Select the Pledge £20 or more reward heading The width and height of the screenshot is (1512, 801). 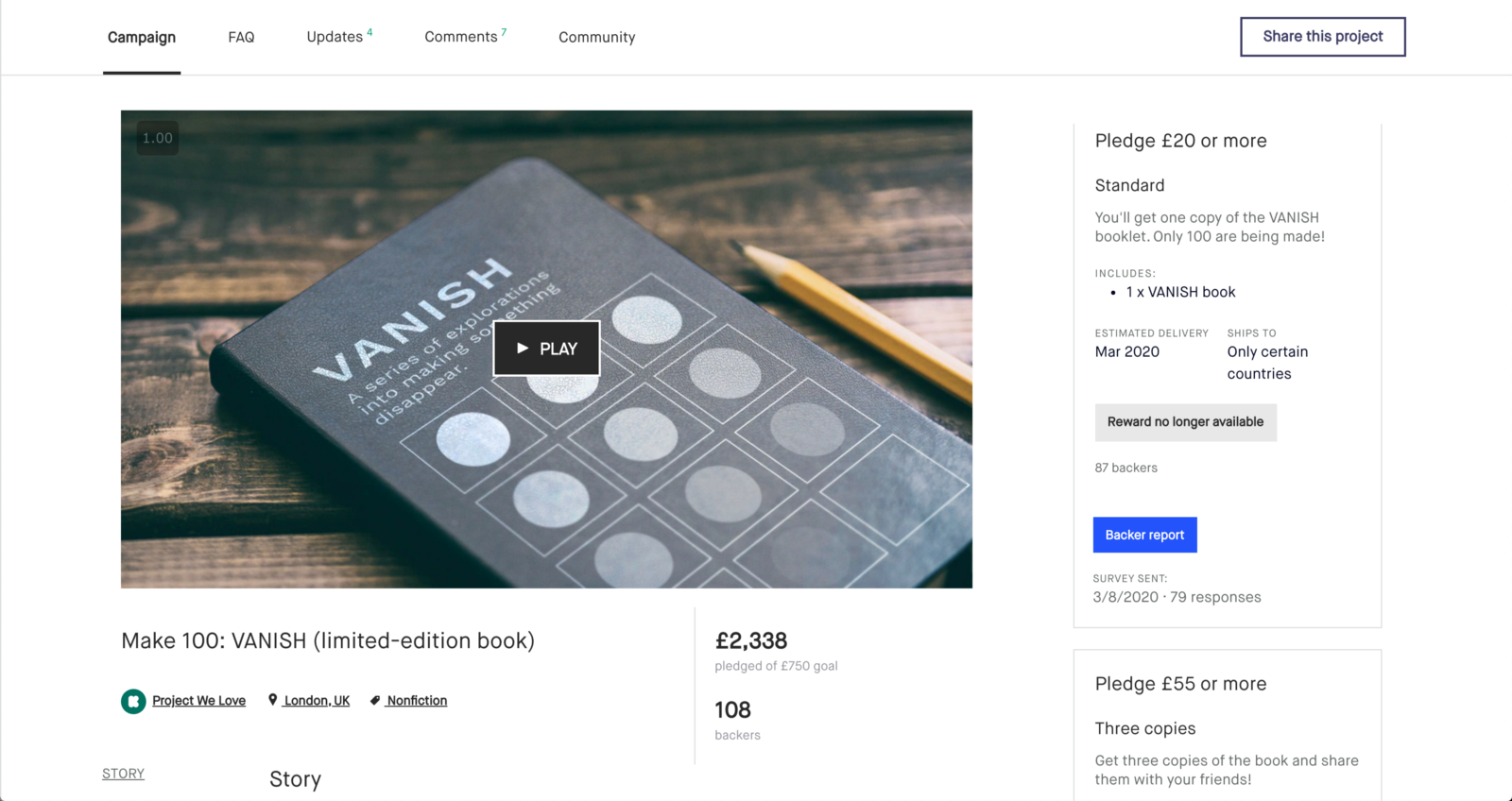[1180, 141]
